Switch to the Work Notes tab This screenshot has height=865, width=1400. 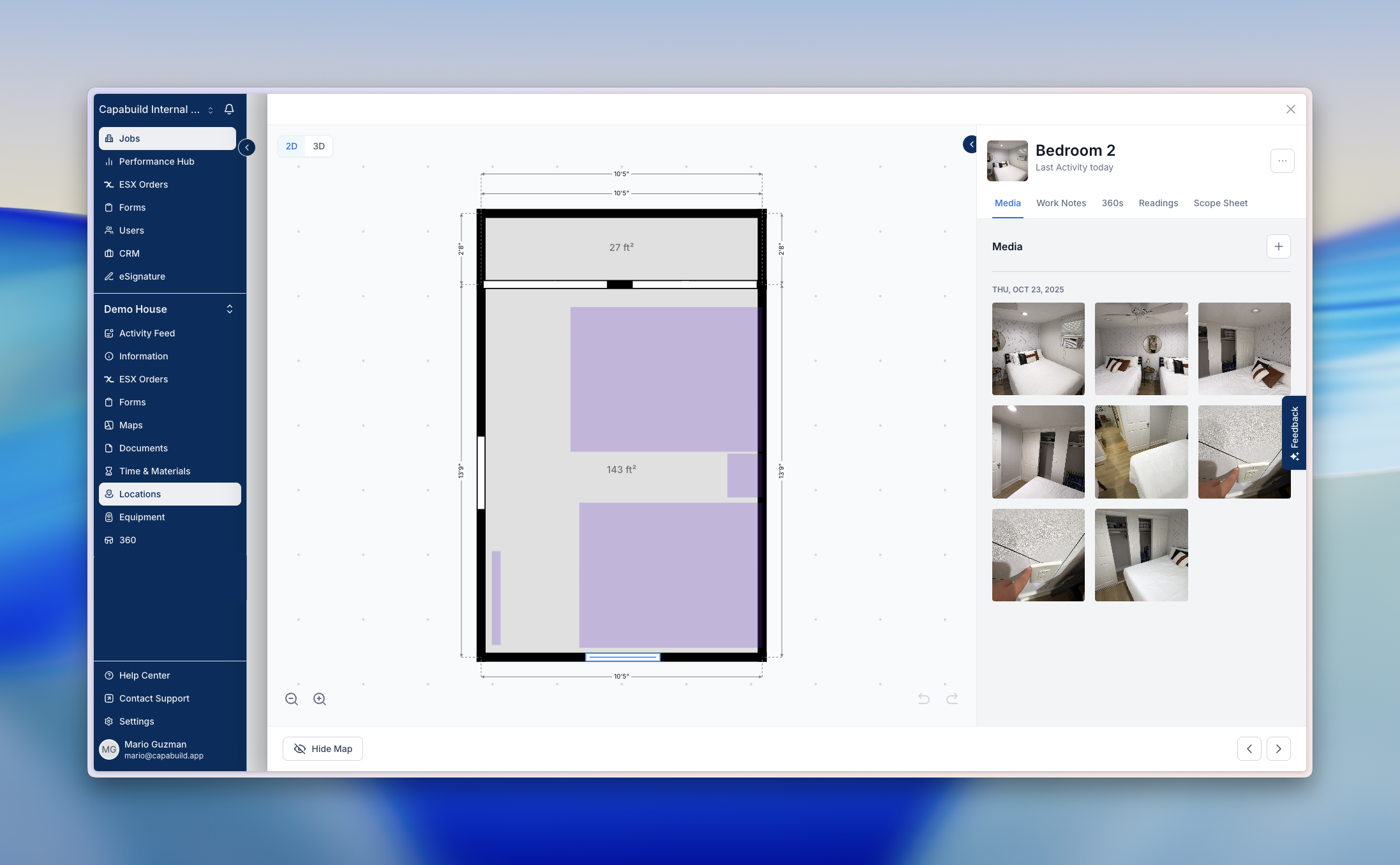pyautogui.click(x=1061, y=203)
